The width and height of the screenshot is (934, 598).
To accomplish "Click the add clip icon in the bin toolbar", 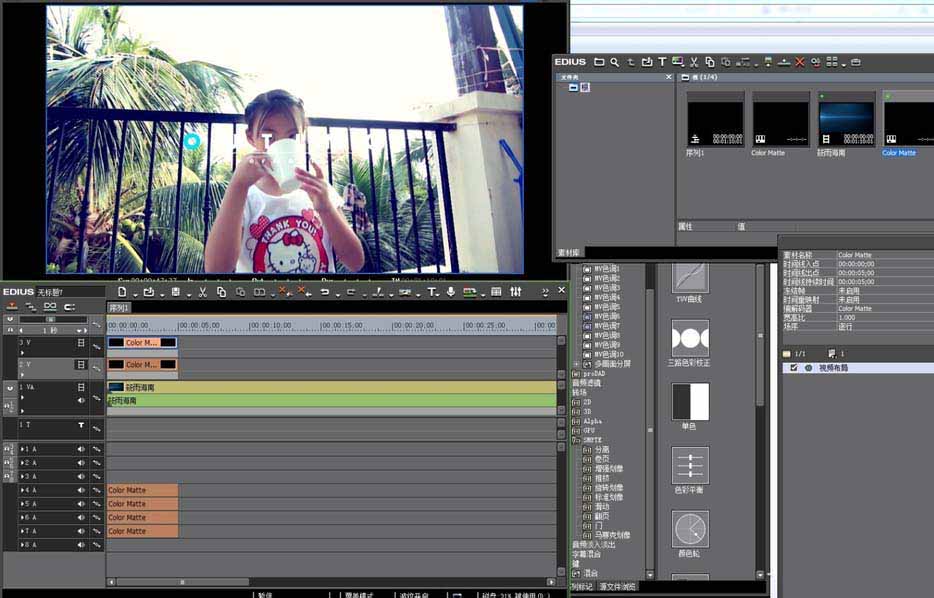I will [646, 61].
